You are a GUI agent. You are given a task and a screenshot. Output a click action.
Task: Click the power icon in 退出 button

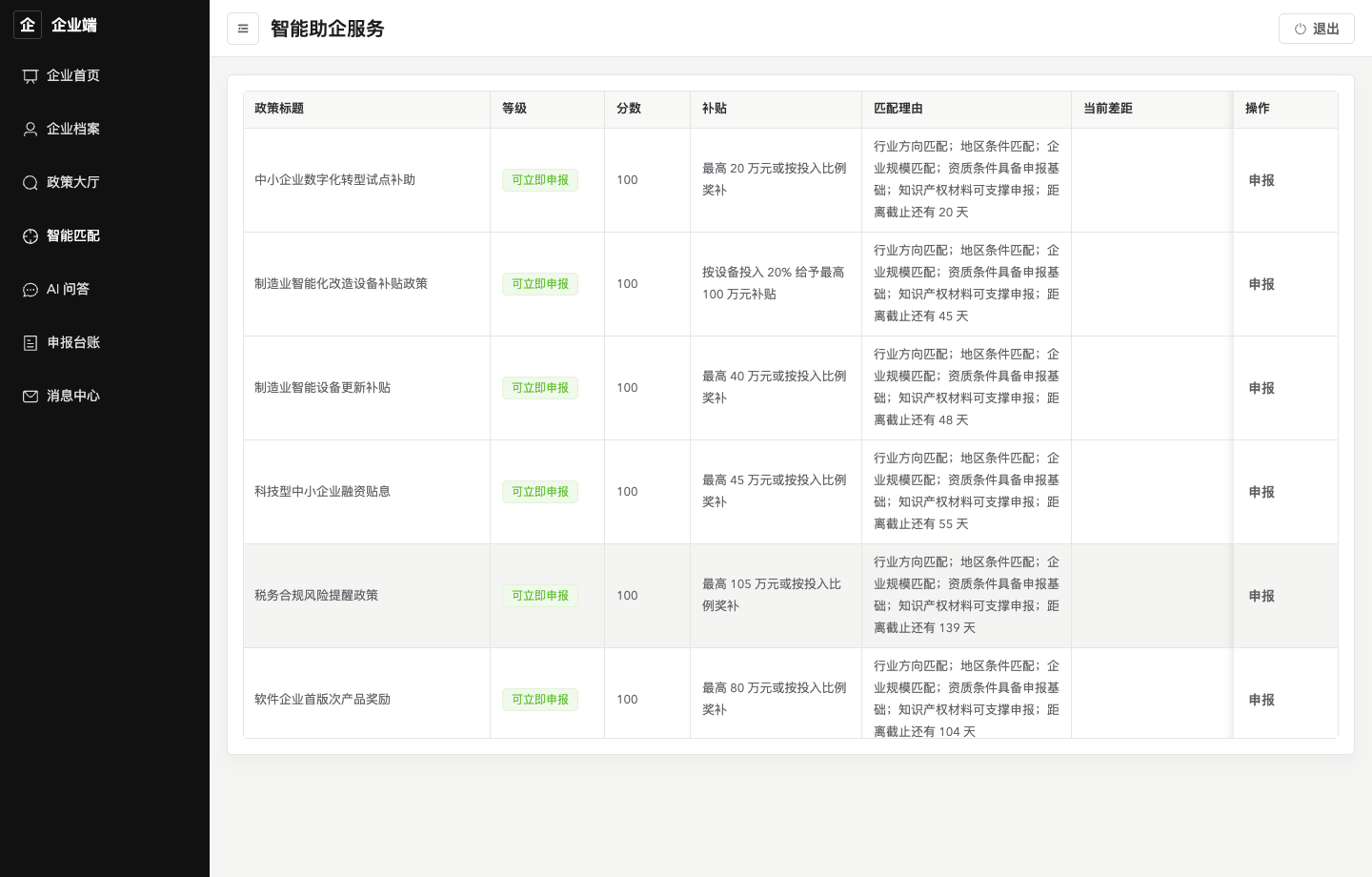(x=1301, y=29)
